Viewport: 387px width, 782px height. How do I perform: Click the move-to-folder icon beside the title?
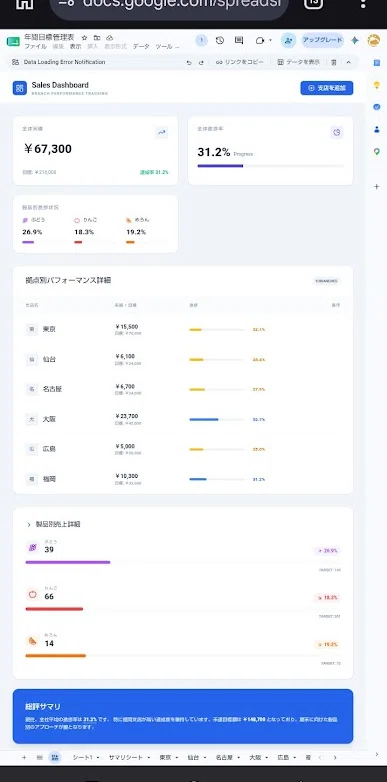(97, 37)
